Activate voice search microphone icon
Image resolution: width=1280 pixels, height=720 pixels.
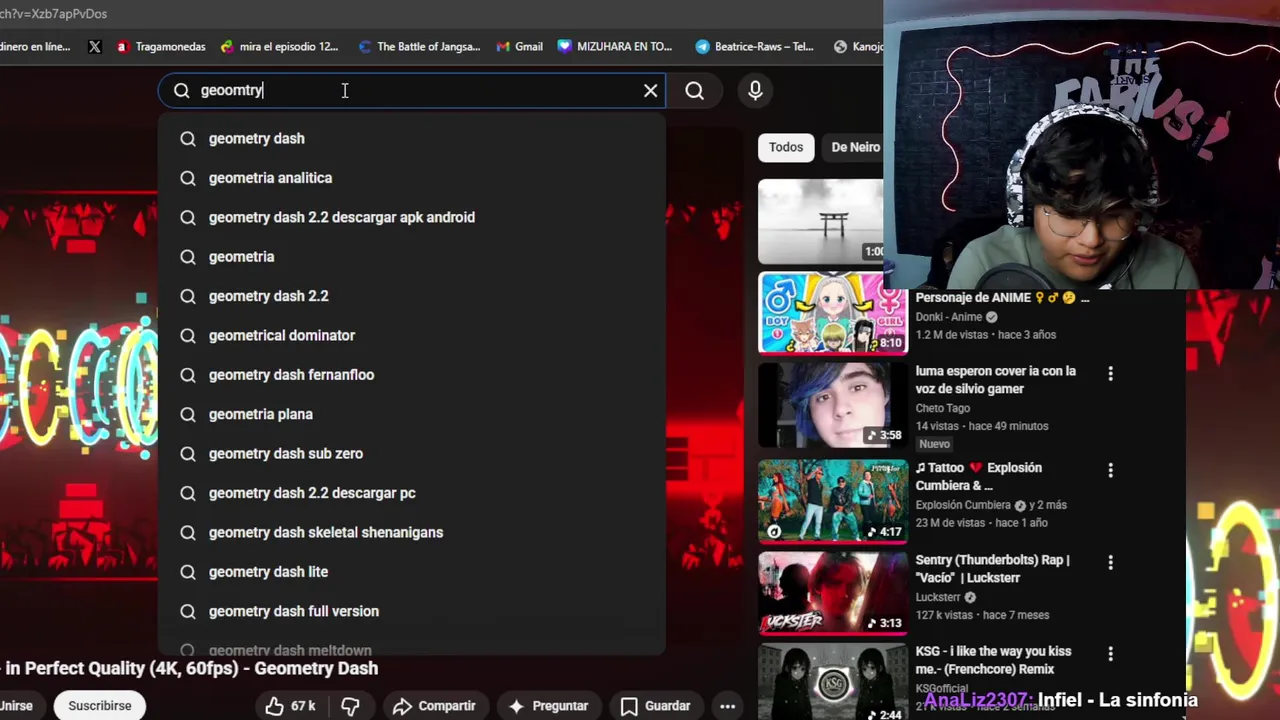(x=755, y=91)
